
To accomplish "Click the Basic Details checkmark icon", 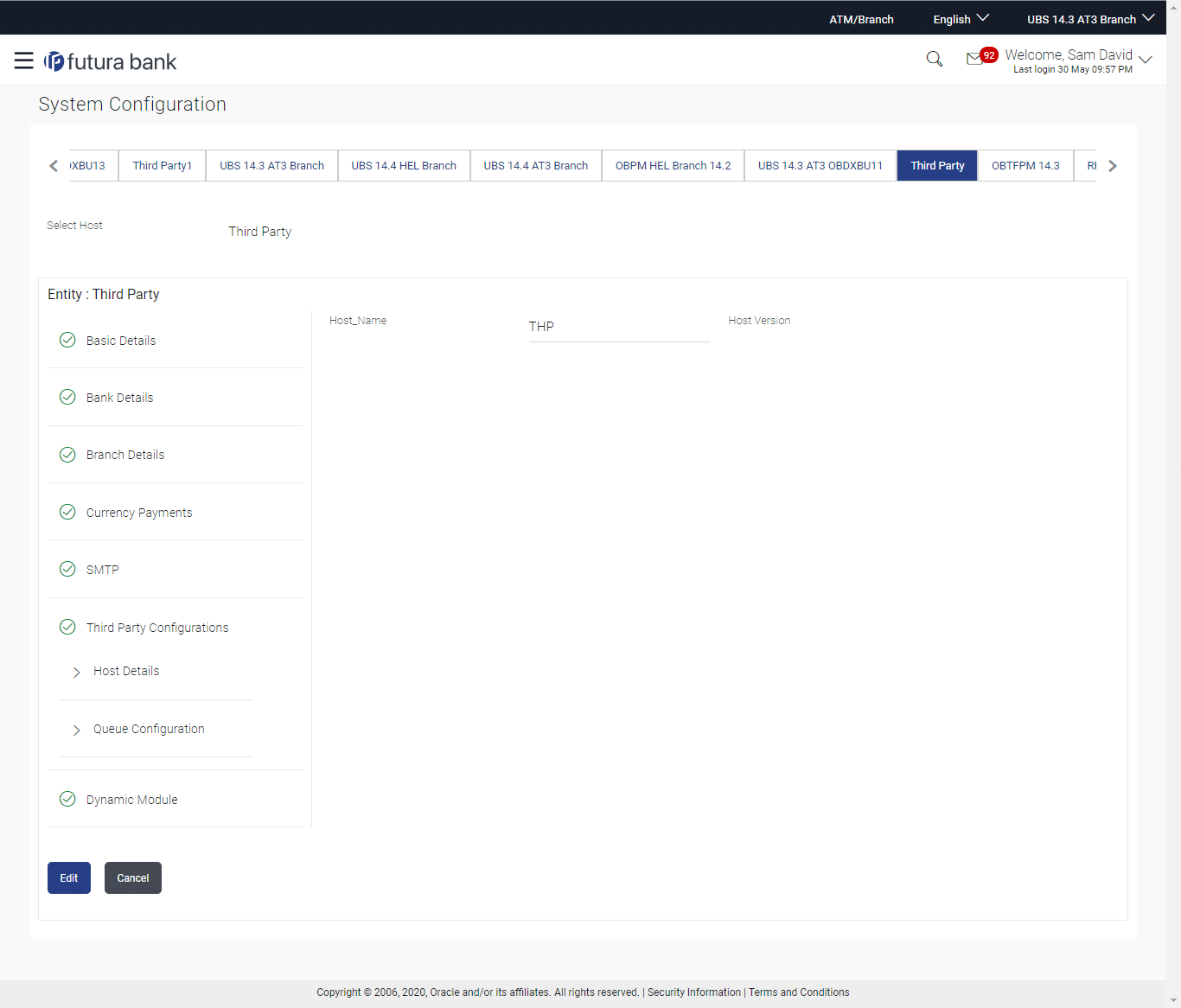I will pyautogui.click(x=67, y=340).
